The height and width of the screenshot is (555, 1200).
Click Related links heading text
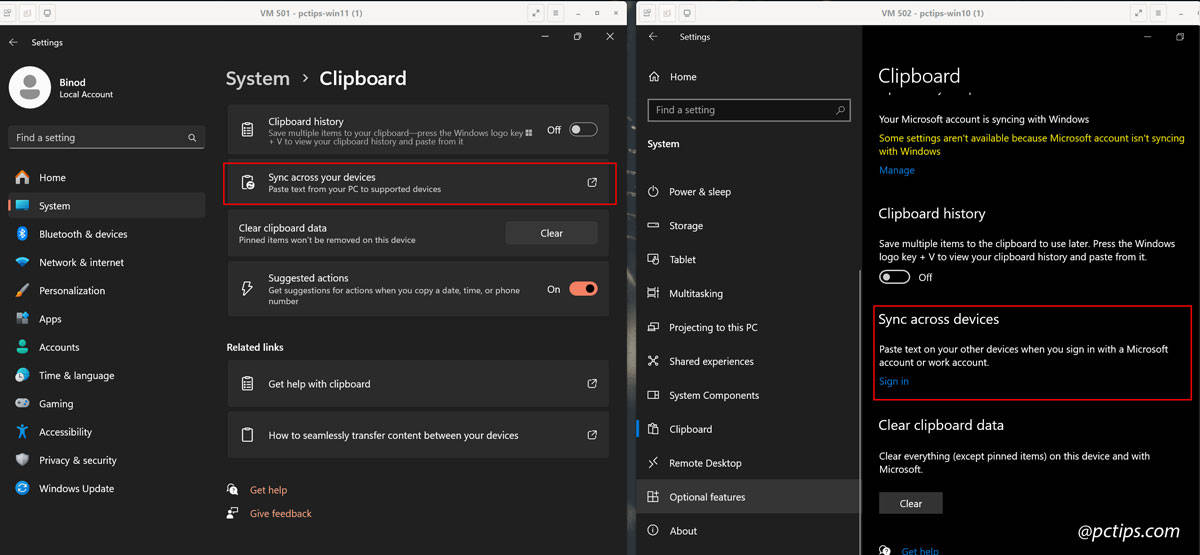coord(255,347)
